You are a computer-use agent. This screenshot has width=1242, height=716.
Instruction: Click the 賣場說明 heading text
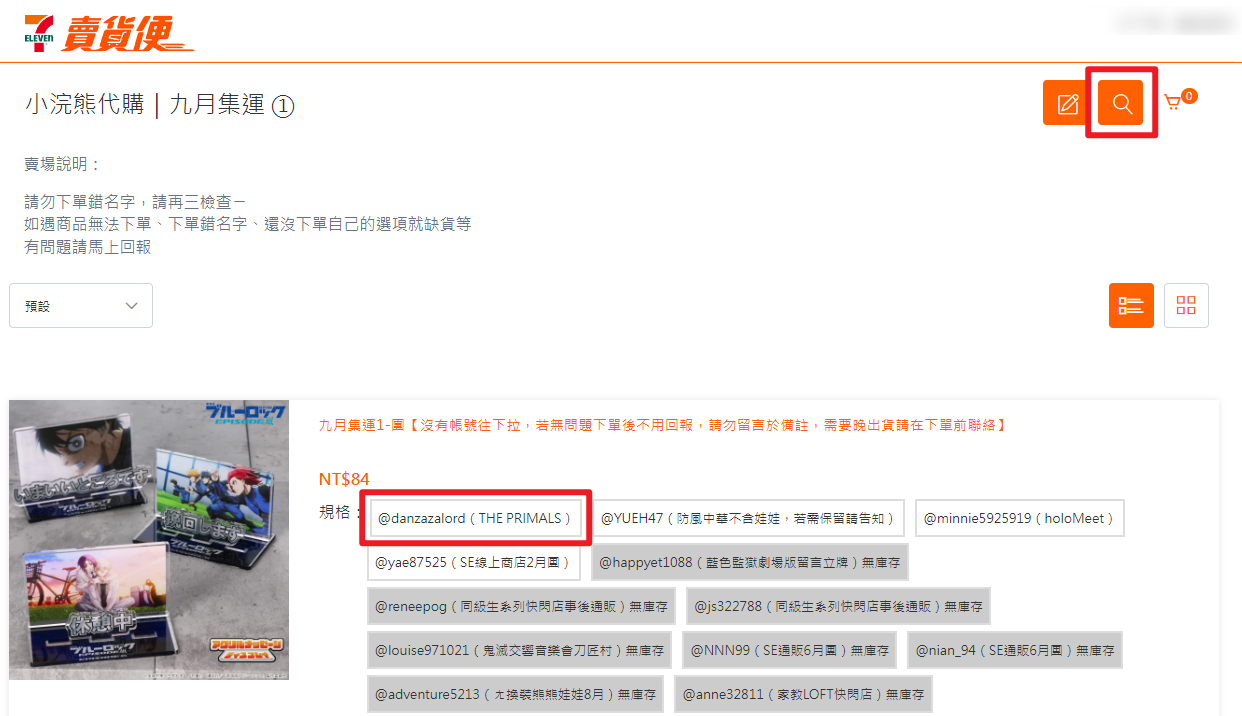coord(62,164)
